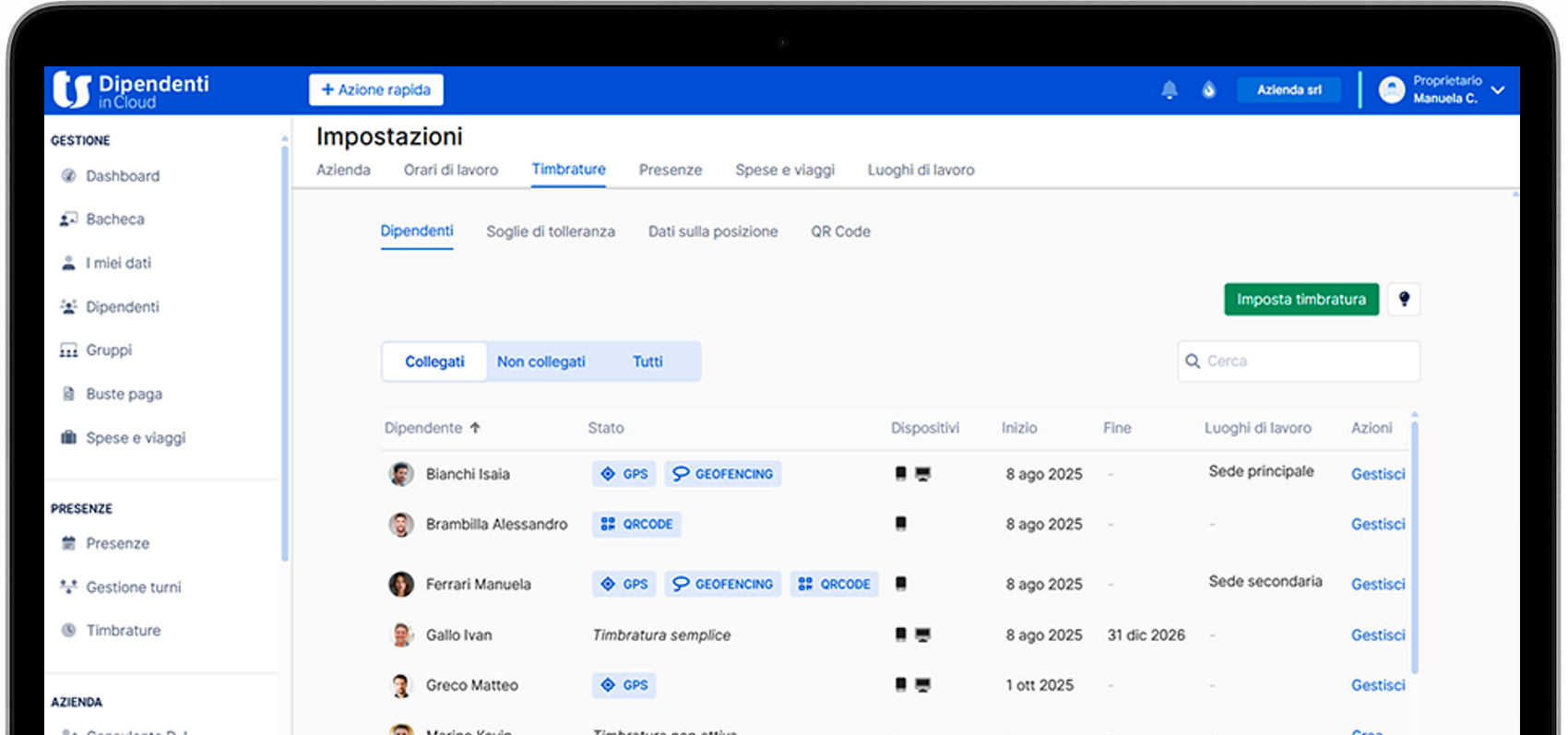Click the droplet icon in header

pos(1209,89)
